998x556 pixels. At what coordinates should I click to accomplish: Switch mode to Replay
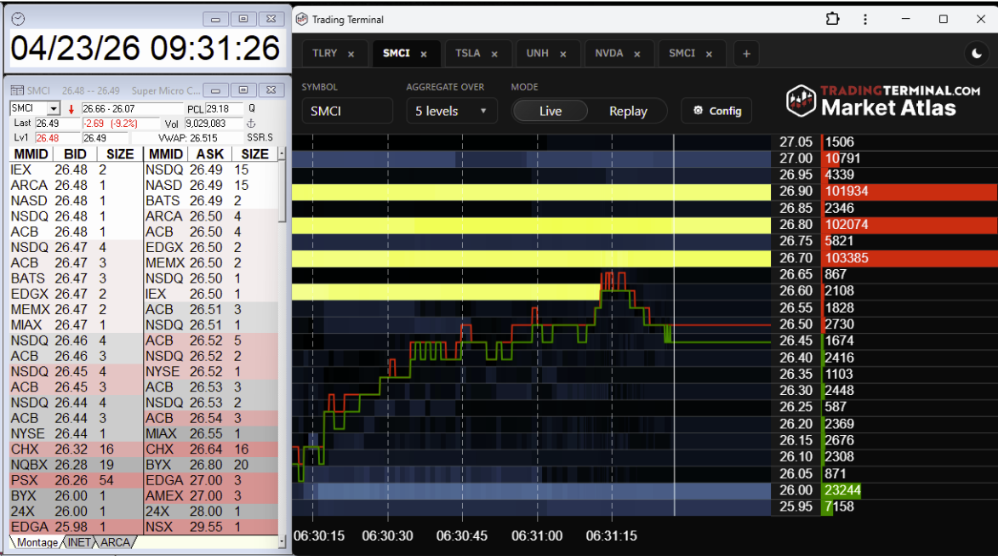click(x=628, y=111)
